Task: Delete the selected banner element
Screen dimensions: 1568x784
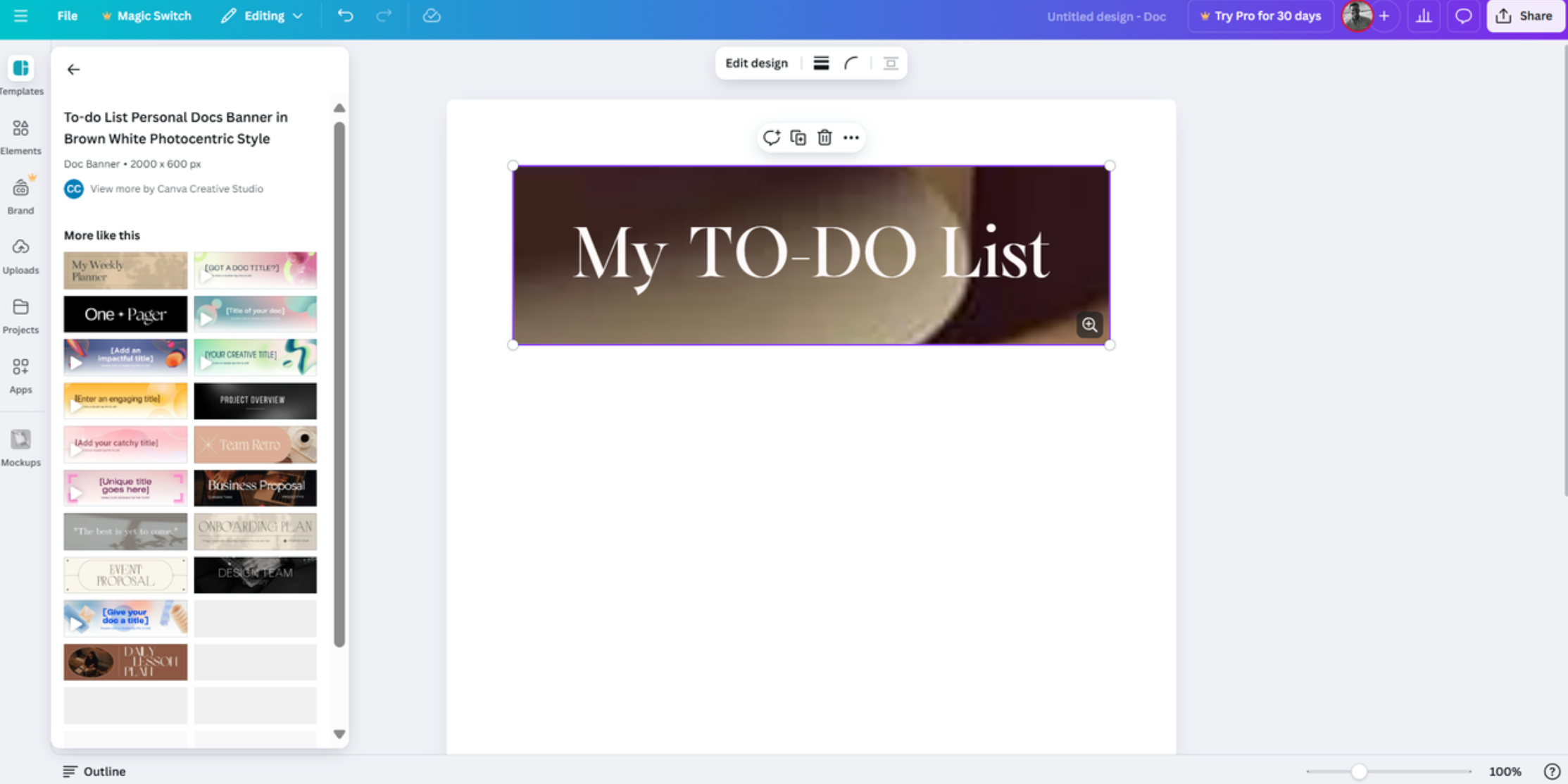Action: (824, 137)
